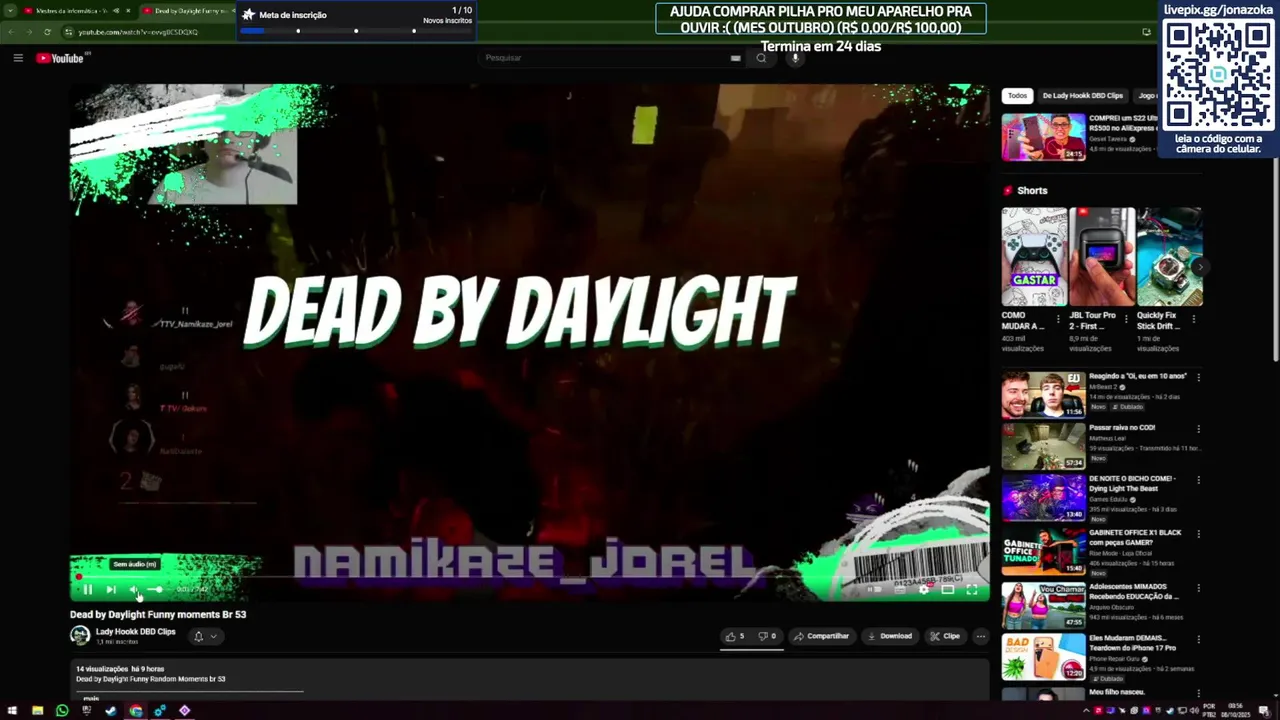Open the Lady Hookk DBD Clips channel name
Viewport: 1280px width, 720px height.
point(135,632)
